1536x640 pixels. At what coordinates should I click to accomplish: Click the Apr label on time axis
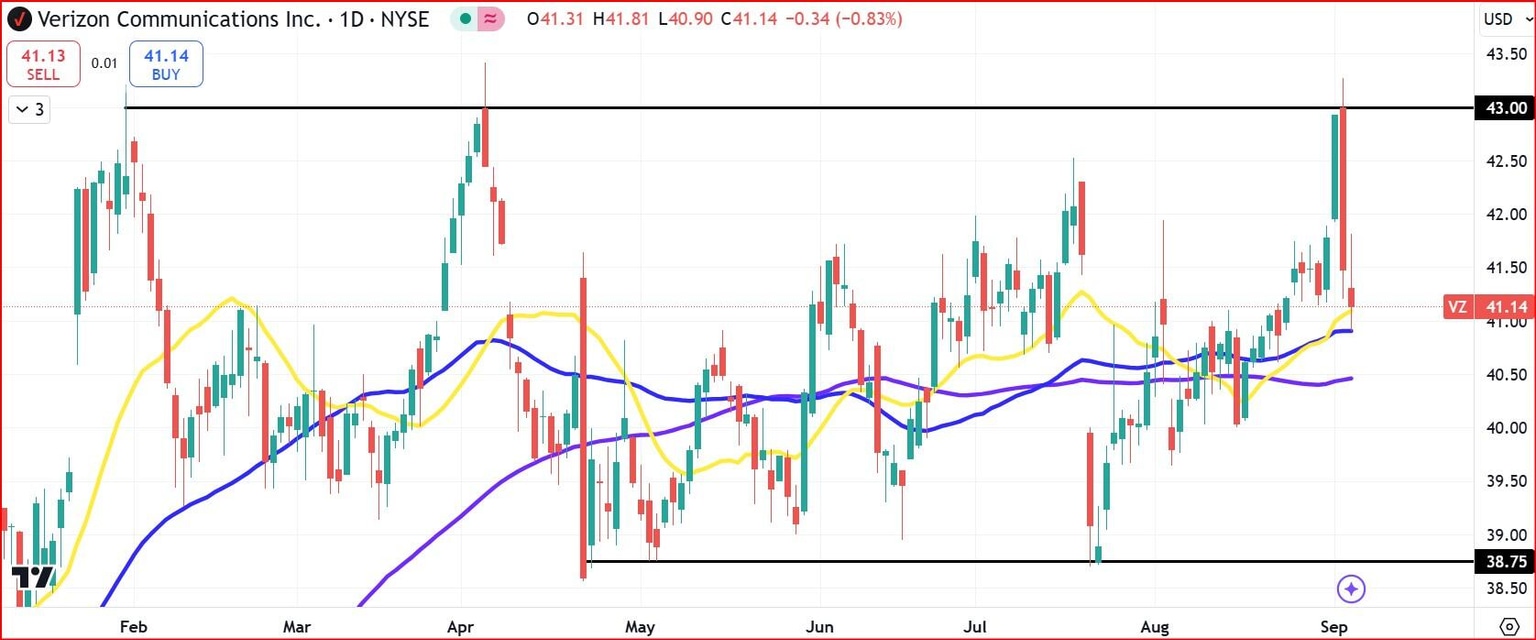click(x=460, y=627)
